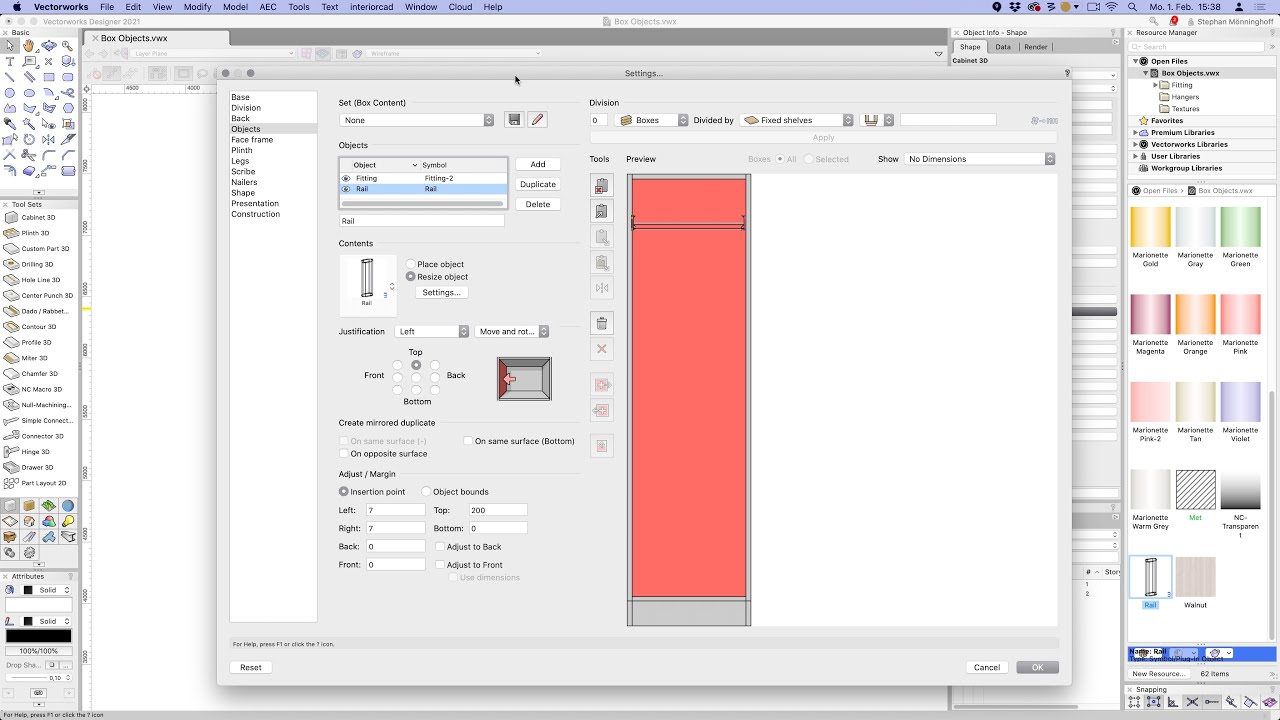Screen dimensions: 1280x720
Task: Select the Walnut texture thumbnail
Action: click(x=1196, y=577)
